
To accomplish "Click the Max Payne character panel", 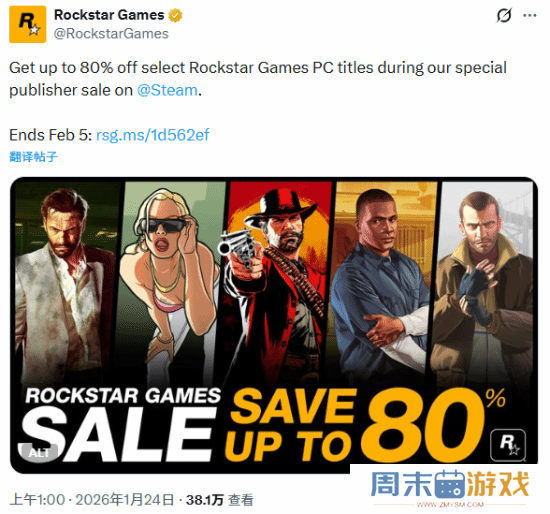I will (x=67, y=281).
